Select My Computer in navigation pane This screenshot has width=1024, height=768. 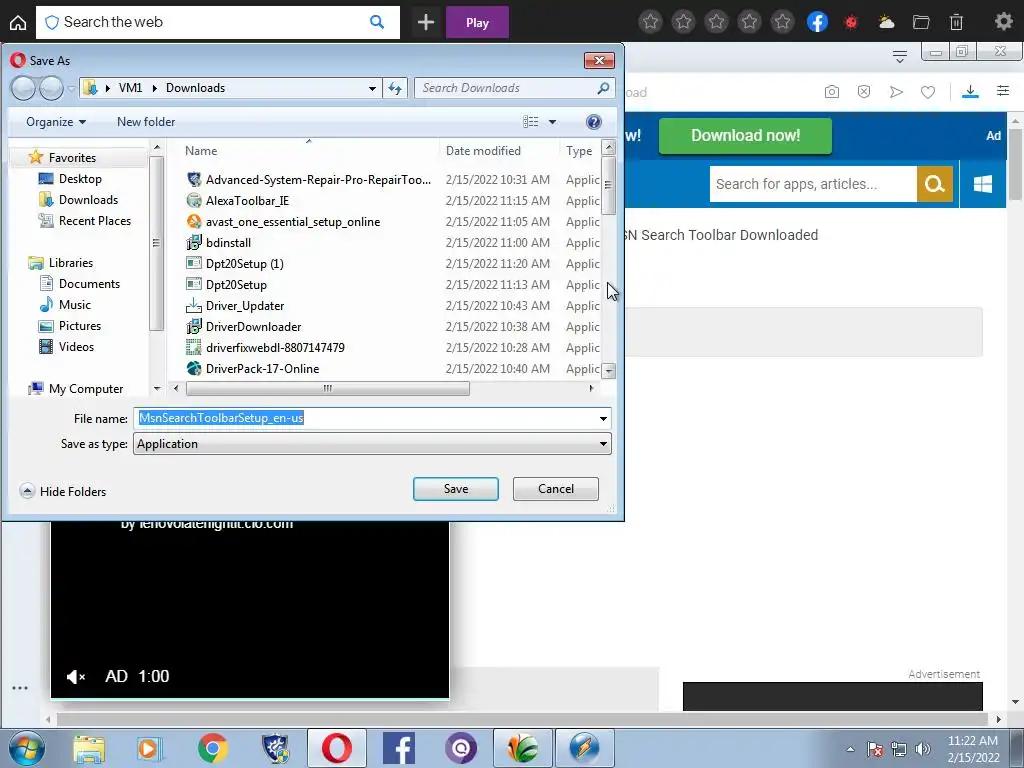coord(86,389)
